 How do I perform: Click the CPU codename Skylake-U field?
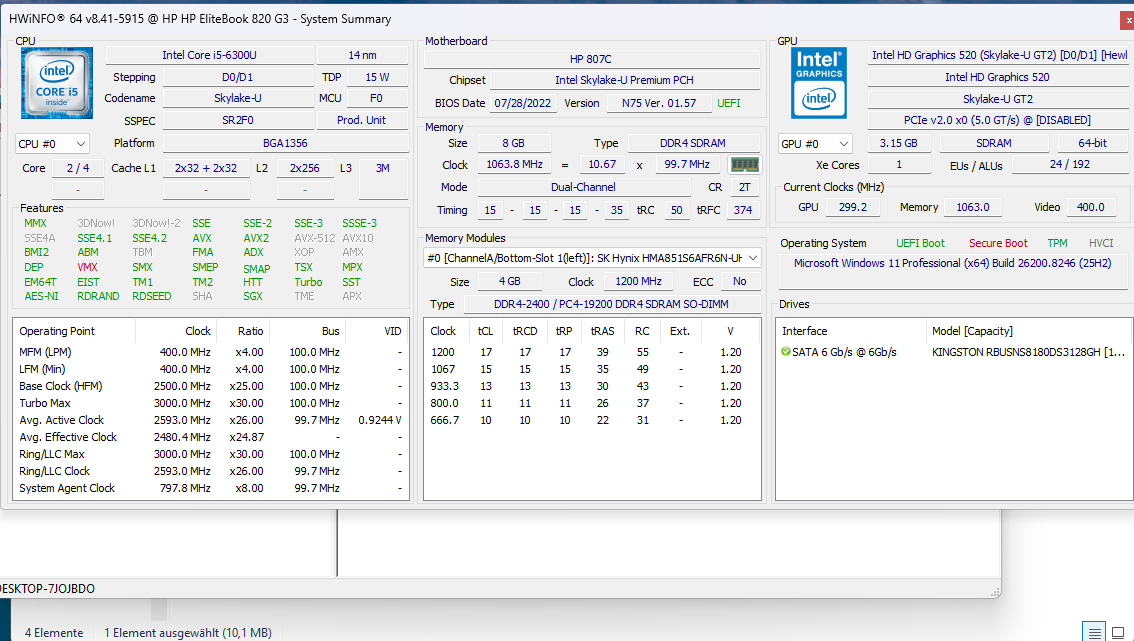click(x=238, y=98)
